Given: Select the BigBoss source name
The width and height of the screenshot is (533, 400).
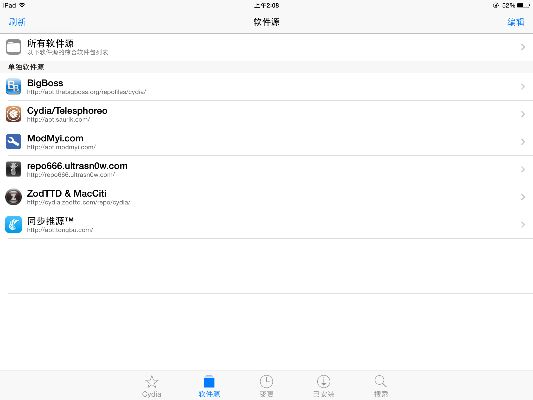Looking at the screenshot, I should coord(45,83).
